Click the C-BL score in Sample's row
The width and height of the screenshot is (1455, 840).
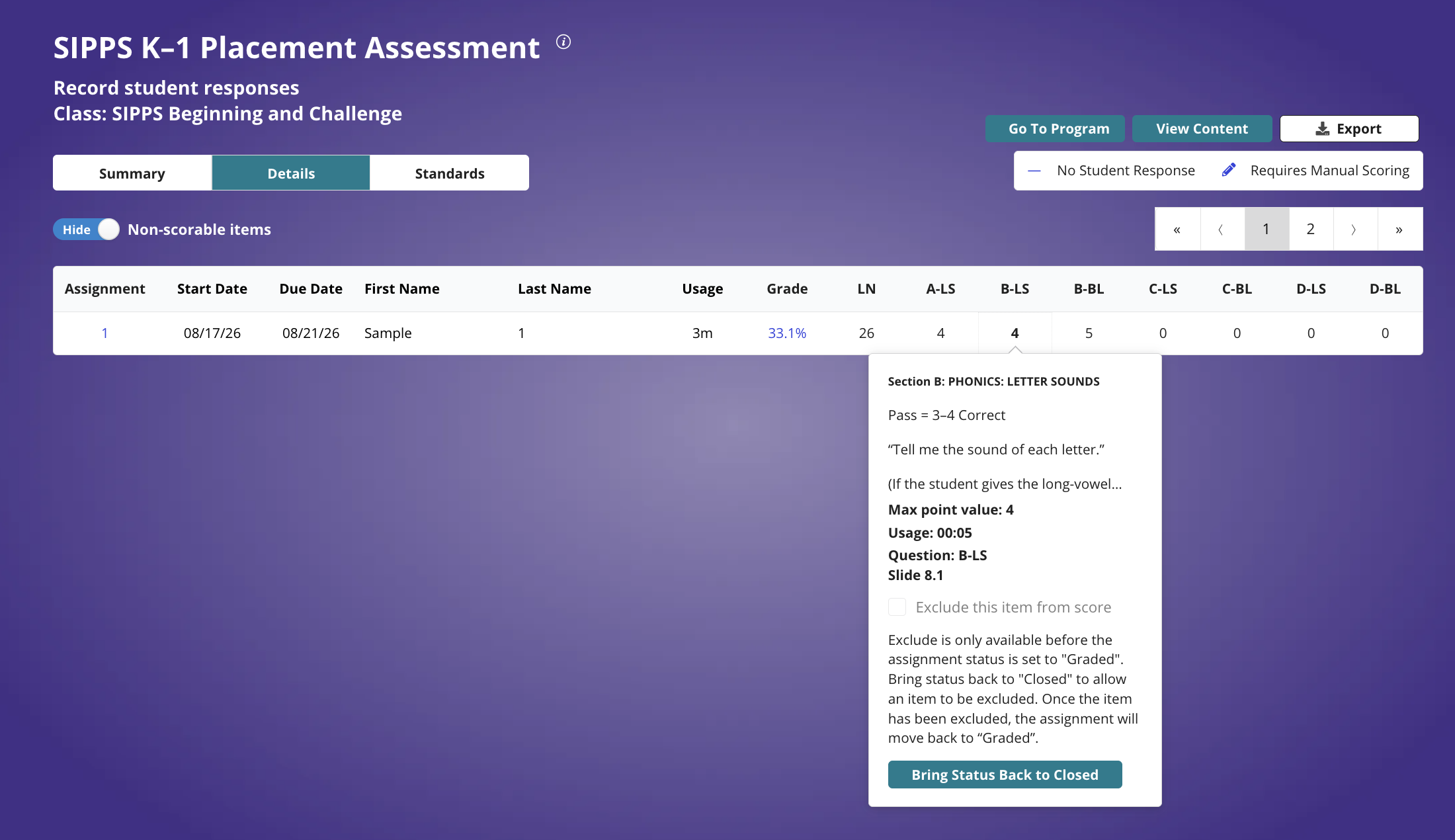pos(1237,333)
